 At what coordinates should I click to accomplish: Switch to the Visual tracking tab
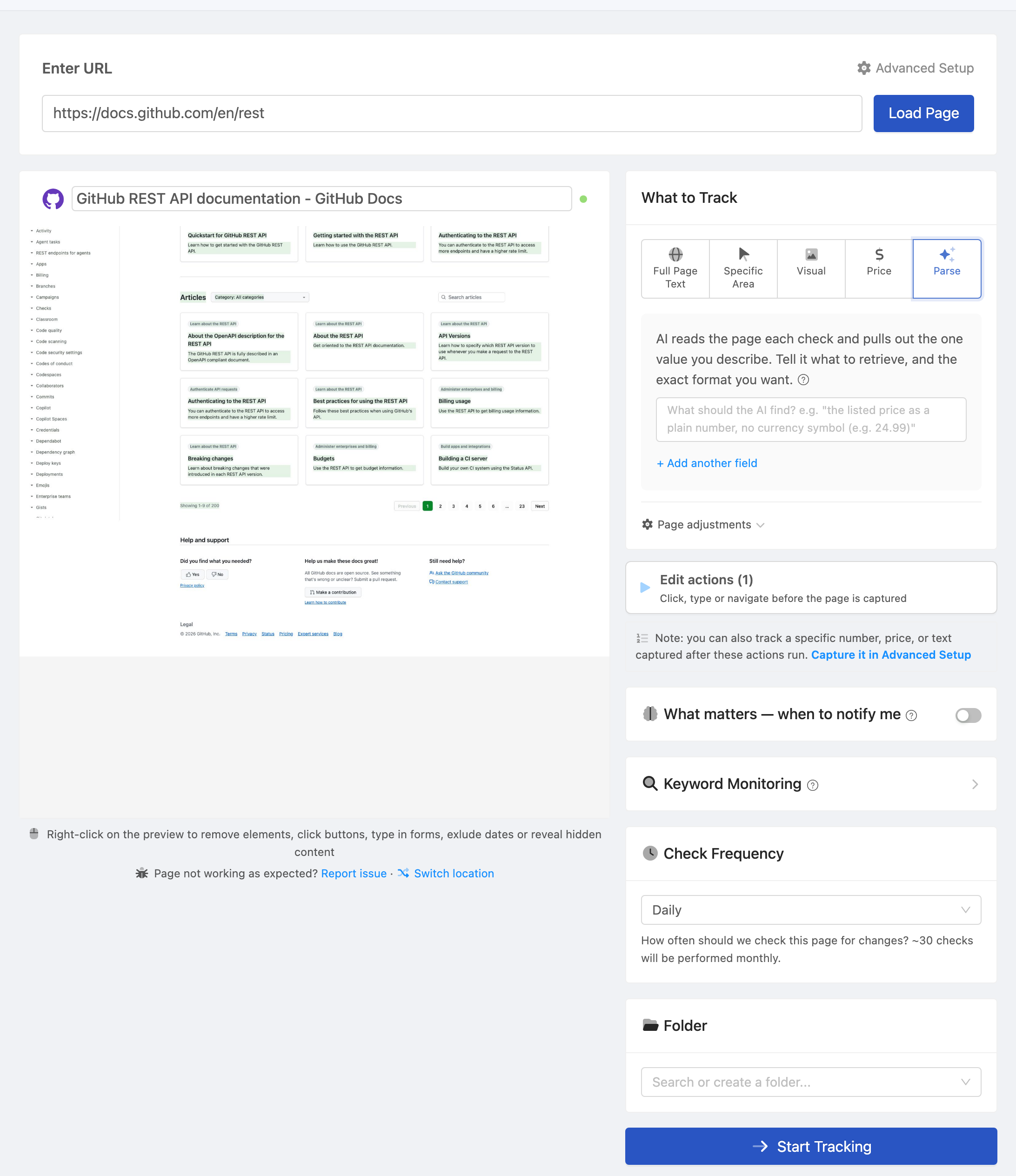811,268
